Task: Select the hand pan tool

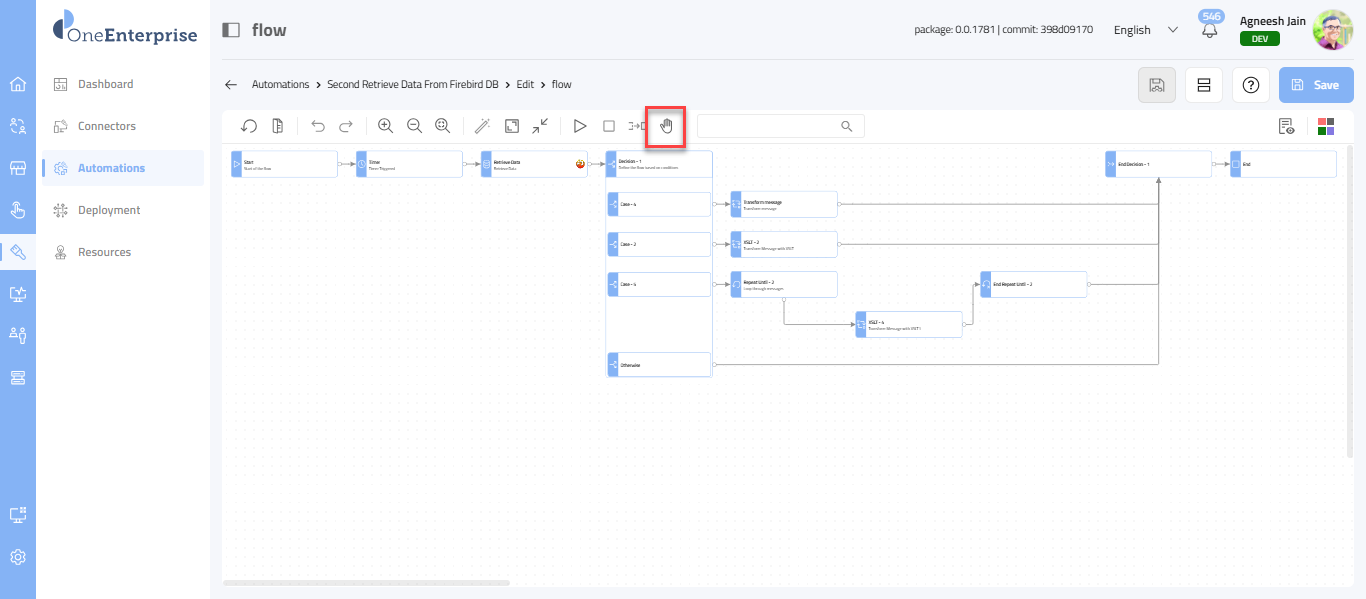Action: (666, 126)
